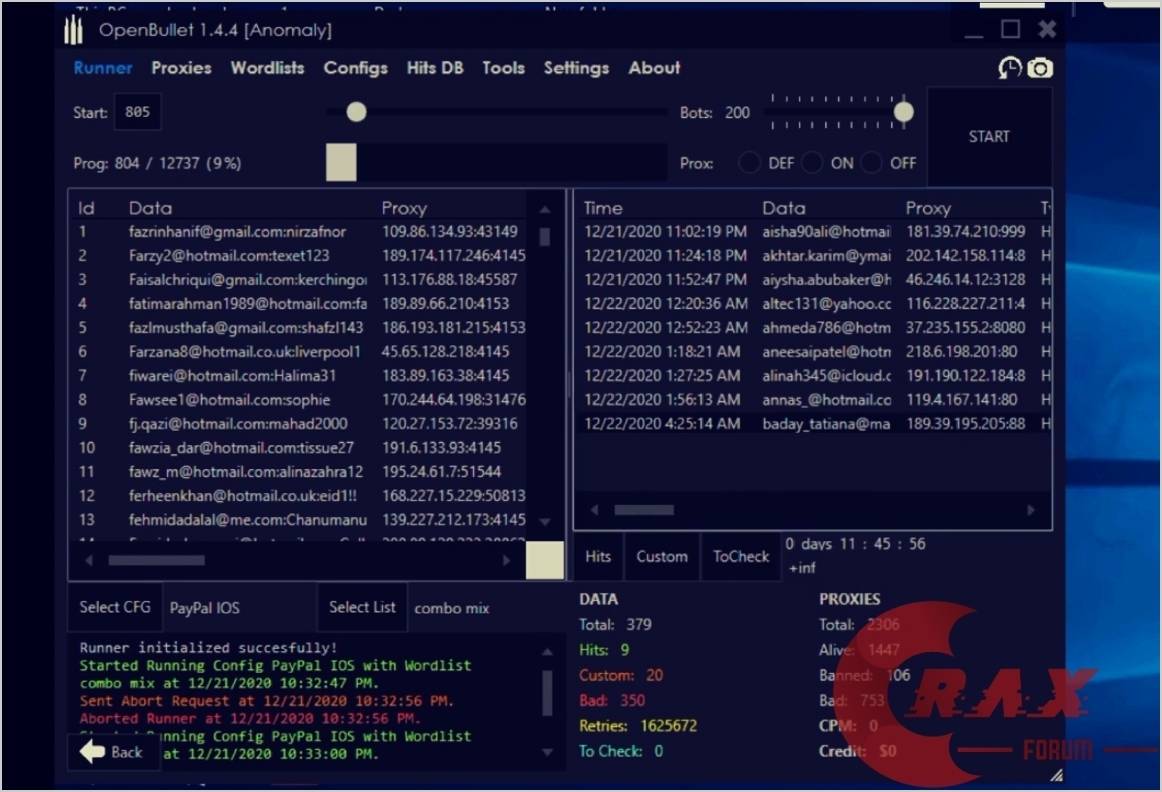Image resolution: width=1162 pixels, height=792 pixels.
Task: Click the Back button label
Action: tap(127, 752)
